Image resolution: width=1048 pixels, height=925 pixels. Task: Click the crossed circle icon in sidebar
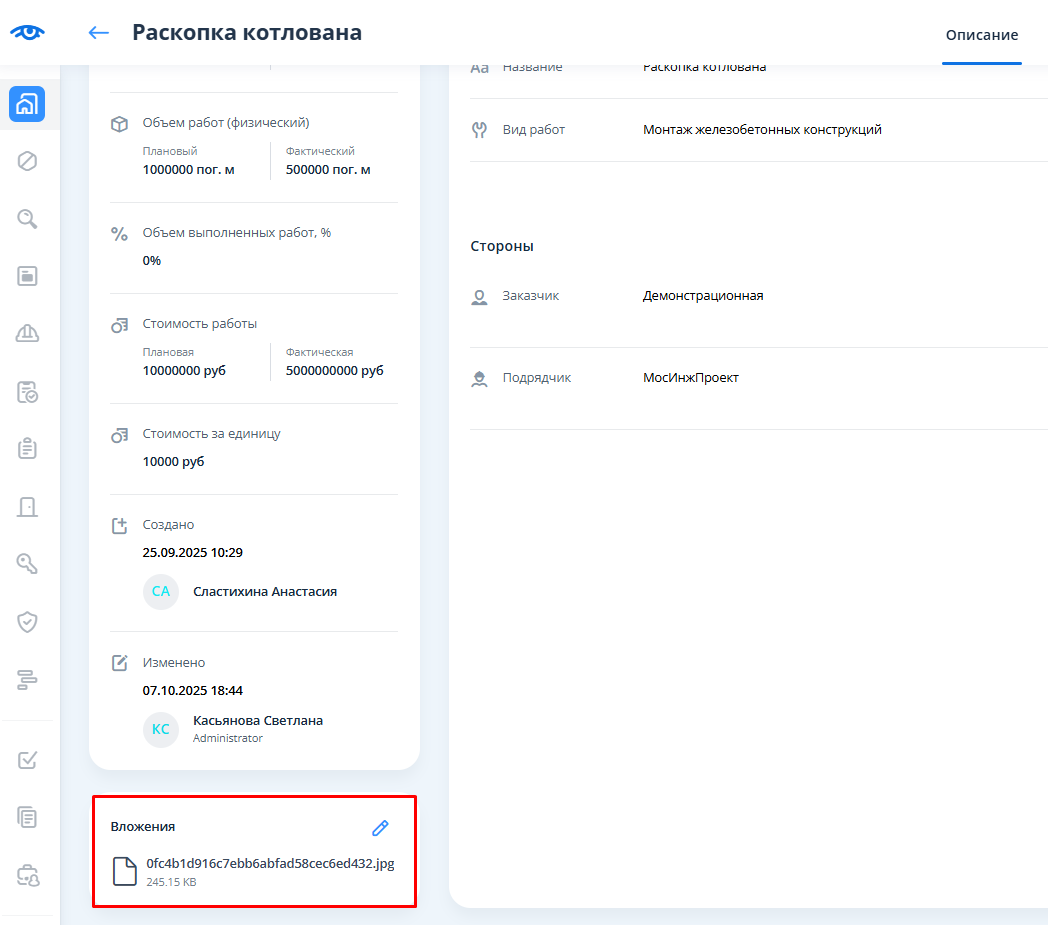(x=27, y=161)
